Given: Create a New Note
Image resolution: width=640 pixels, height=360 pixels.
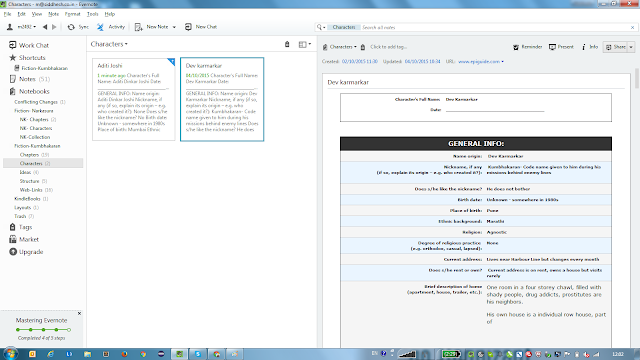Looking at the screenshot, I should pos(151,27).
